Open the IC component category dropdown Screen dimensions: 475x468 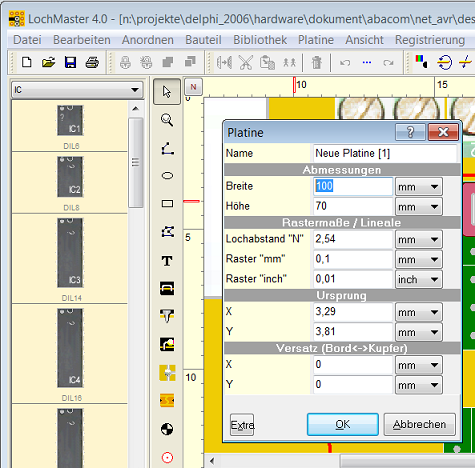point(78,90)
